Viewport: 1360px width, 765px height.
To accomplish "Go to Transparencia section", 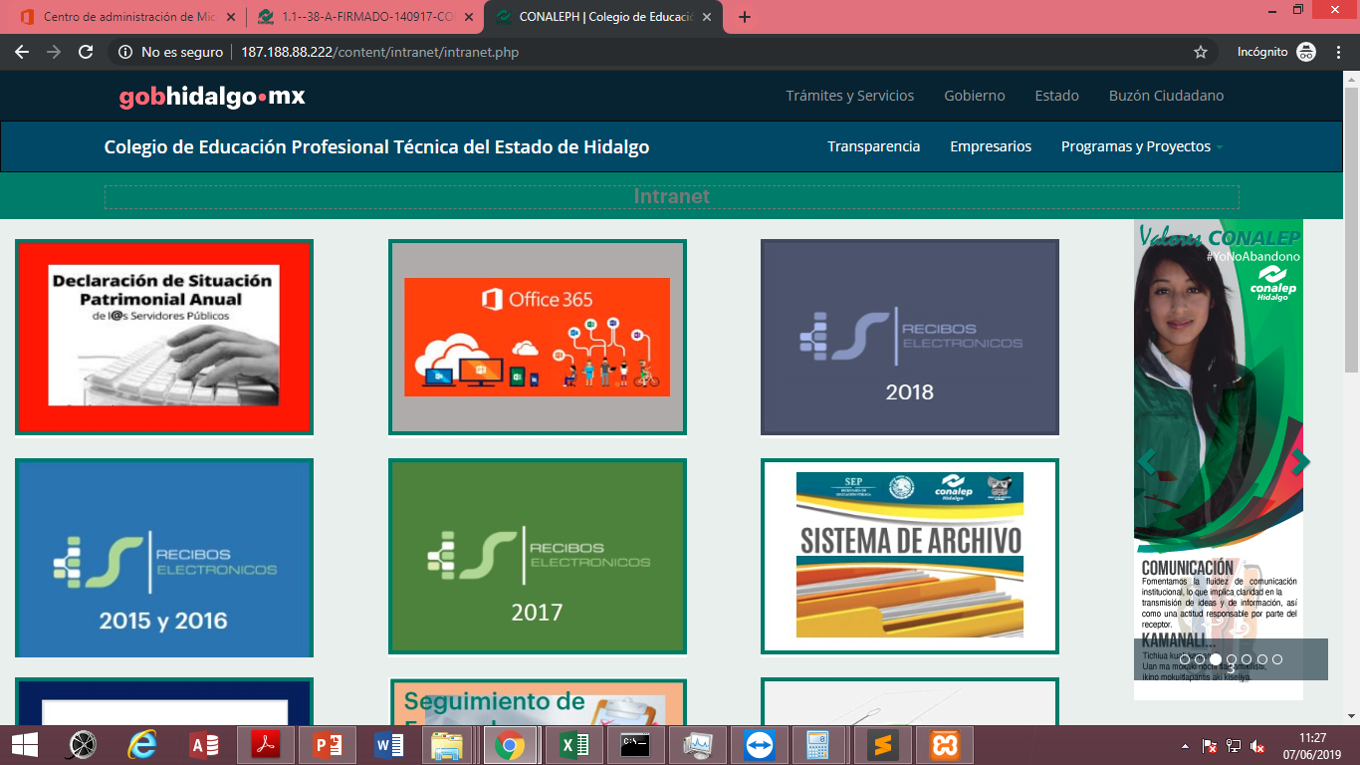I will coord(874,146).
